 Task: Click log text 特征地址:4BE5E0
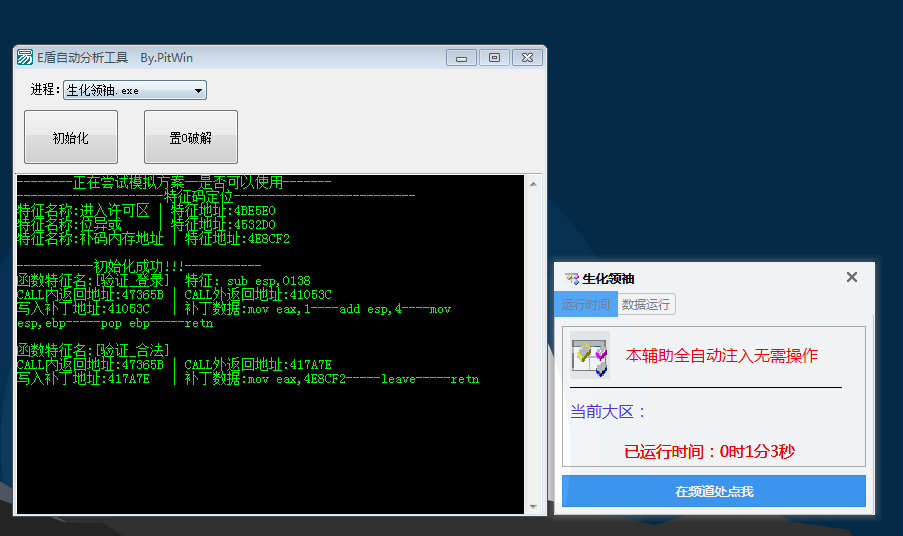tap(223, 211)
